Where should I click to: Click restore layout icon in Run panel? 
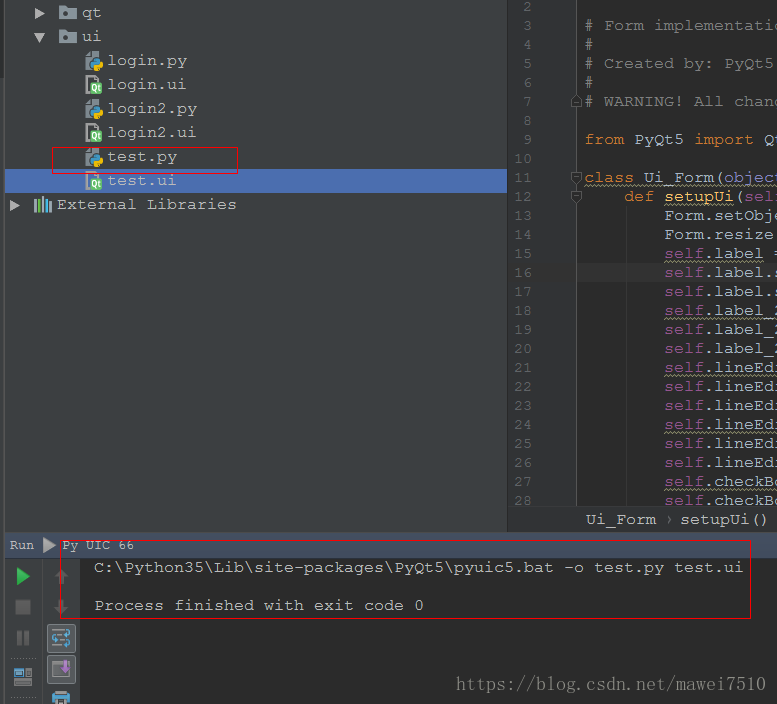23,677
